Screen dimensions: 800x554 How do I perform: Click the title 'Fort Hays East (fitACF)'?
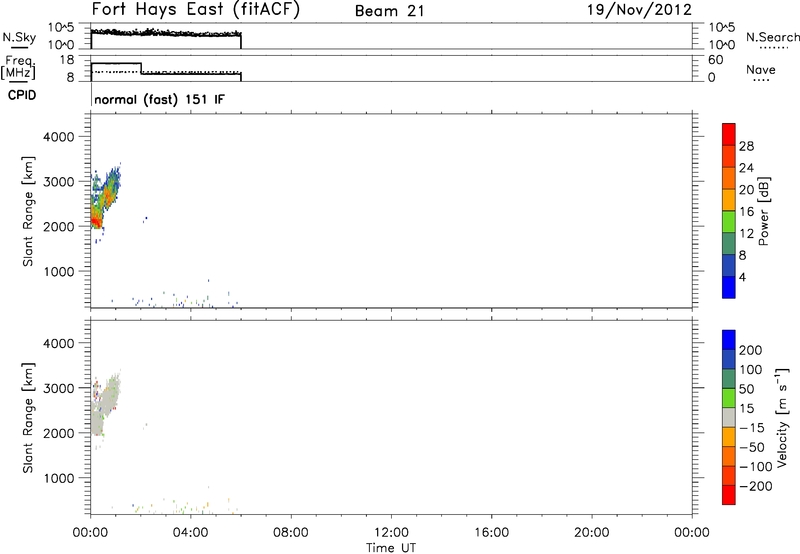point(196,10)
